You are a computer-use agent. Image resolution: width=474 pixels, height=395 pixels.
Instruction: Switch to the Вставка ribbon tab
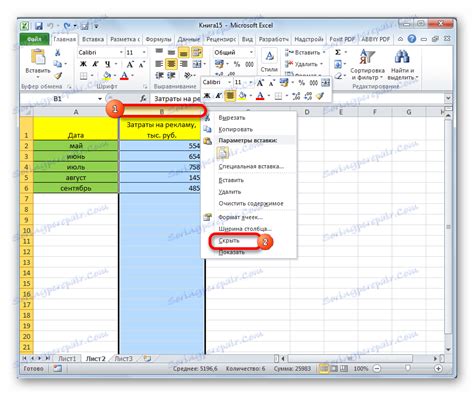(x=93, y=39)
